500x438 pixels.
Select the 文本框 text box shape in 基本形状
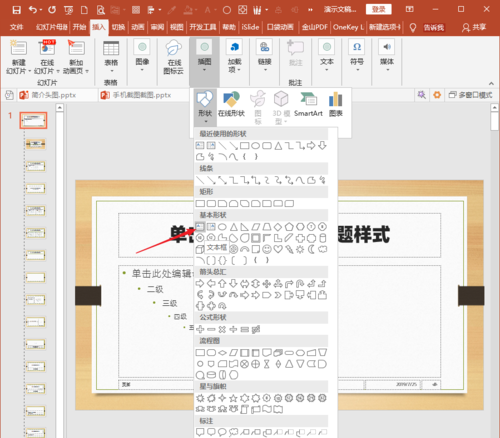[x=200, y=227]
